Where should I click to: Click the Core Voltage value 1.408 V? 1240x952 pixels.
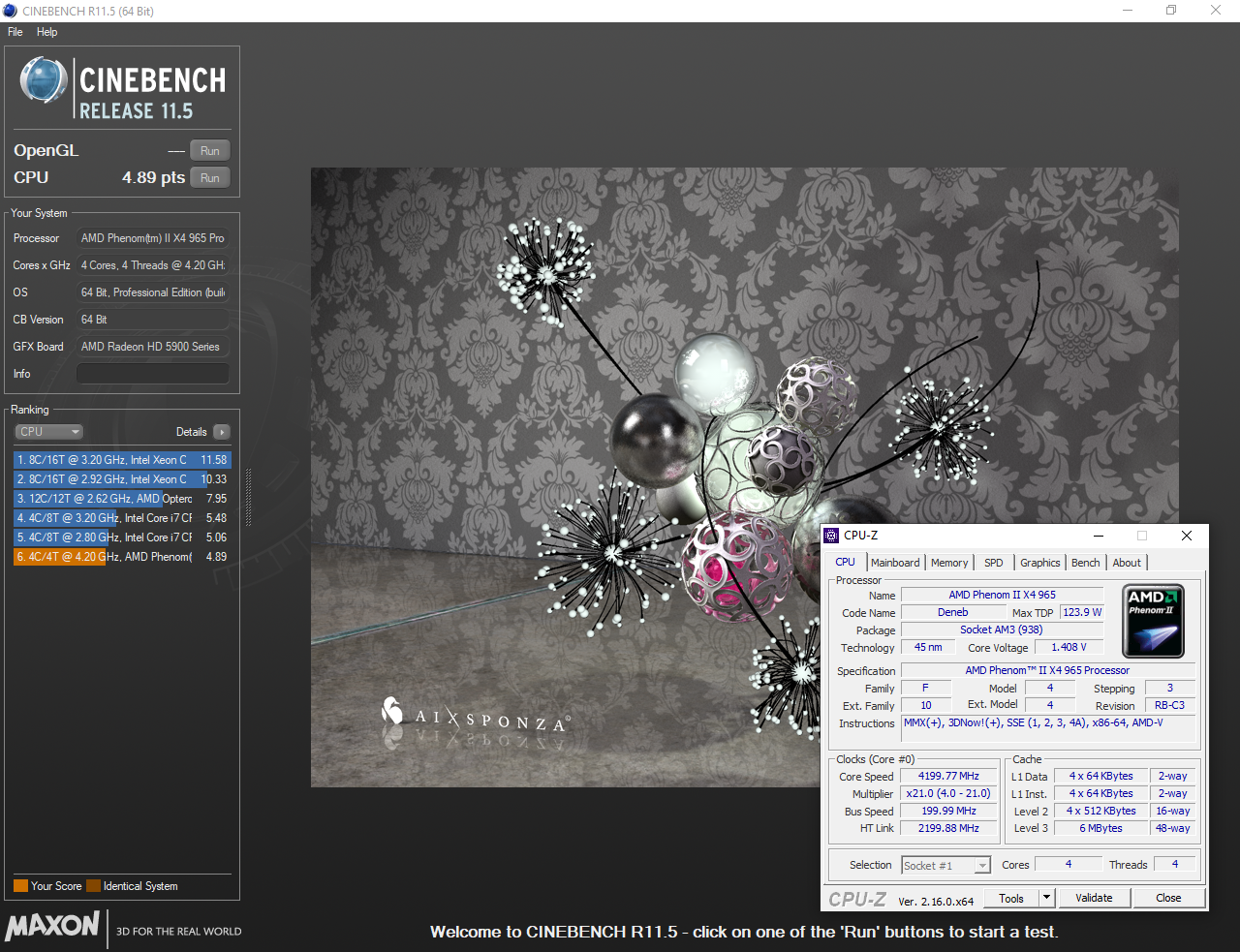coord(1069,648)
